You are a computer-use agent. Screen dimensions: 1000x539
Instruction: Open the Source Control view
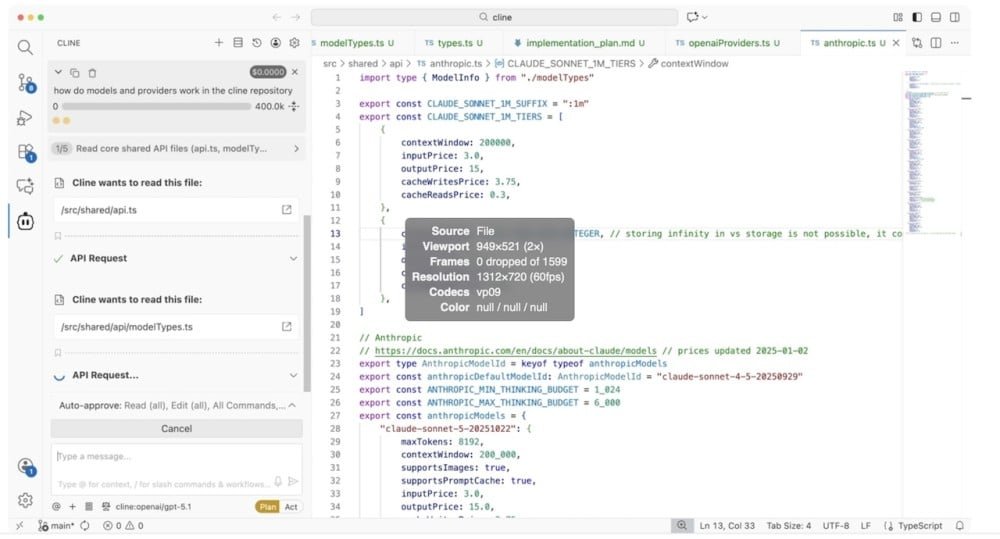tap(26, 83)
